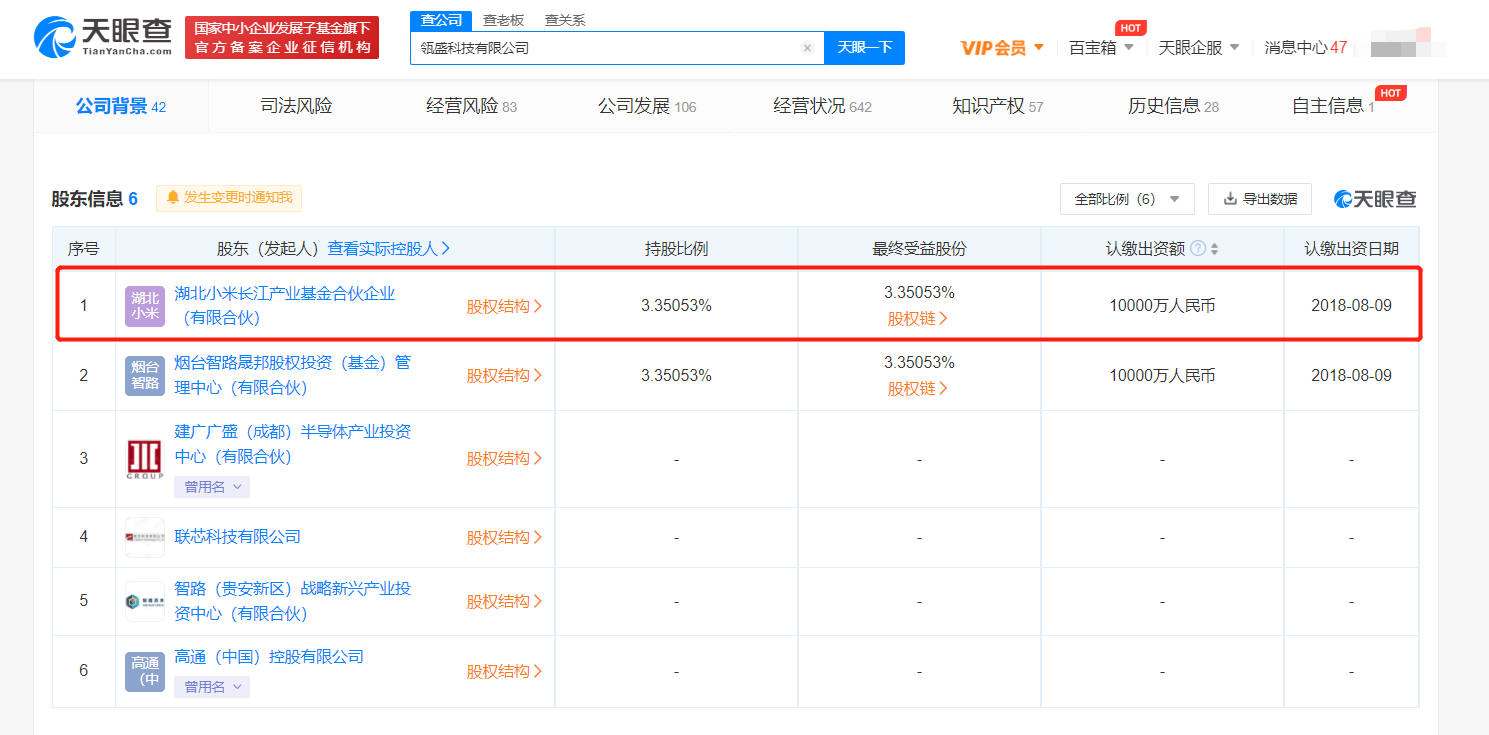
Task: Switch to the 历史信息 tab
Action: click(x=1173, y=106)
